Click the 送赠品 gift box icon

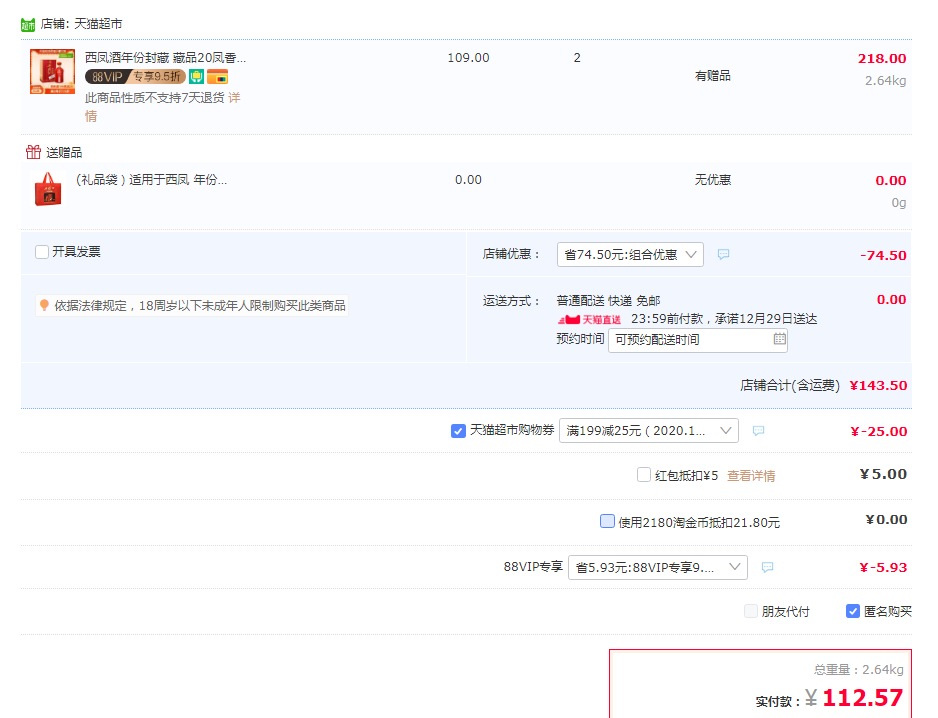34,152
